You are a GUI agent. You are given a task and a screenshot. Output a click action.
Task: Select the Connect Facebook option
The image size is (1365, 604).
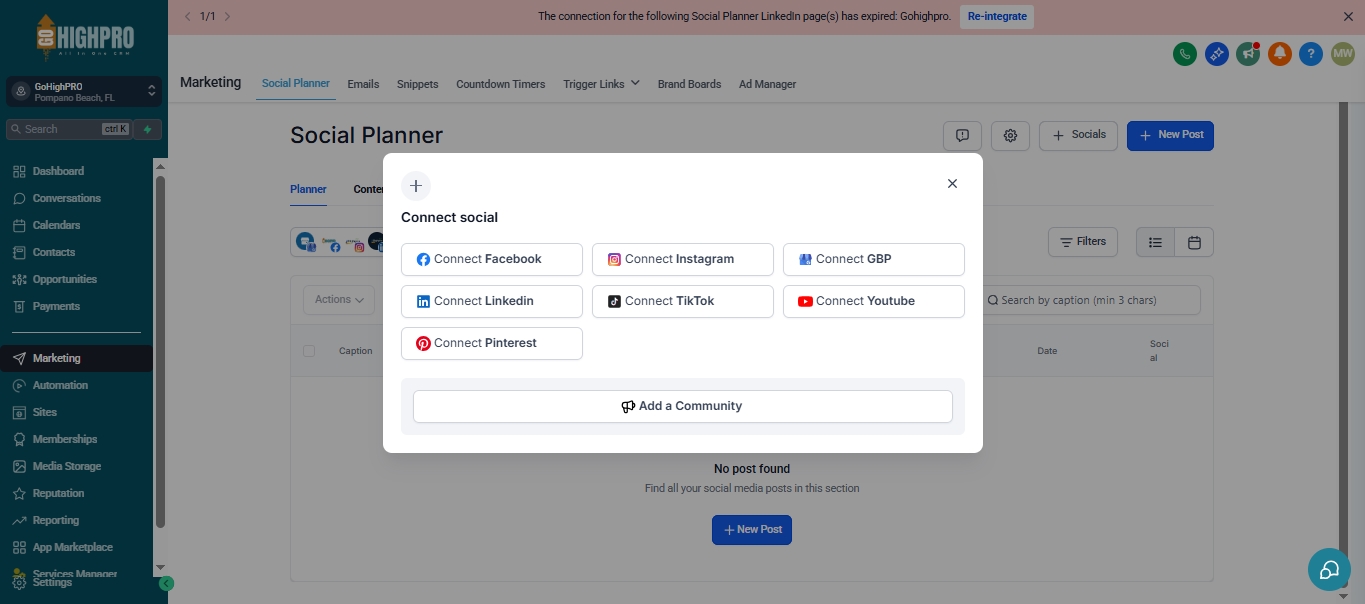point(491,258)
